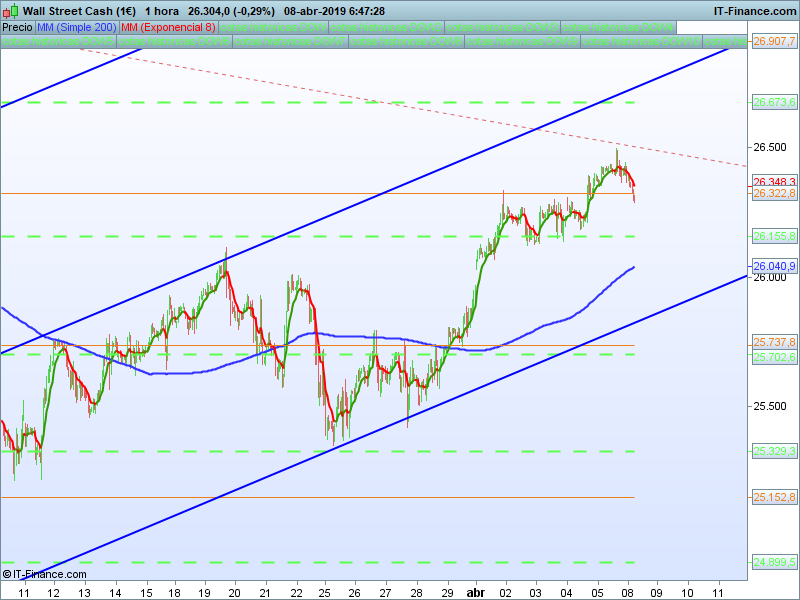800x600 pixels.
Task: Open the cotas historicas DOW2 label
Action: (x=386, y=27)
